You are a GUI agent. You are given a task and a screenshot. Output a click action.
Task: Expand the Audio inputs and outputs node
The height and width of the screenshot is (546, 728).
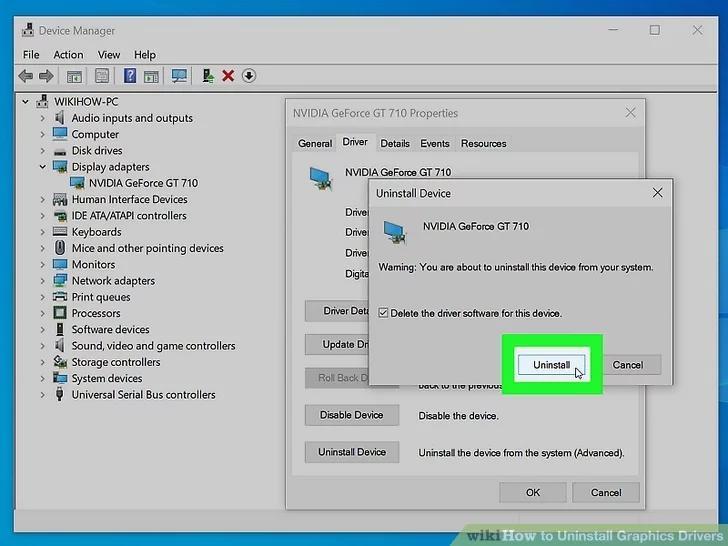(x=43, y=118)
